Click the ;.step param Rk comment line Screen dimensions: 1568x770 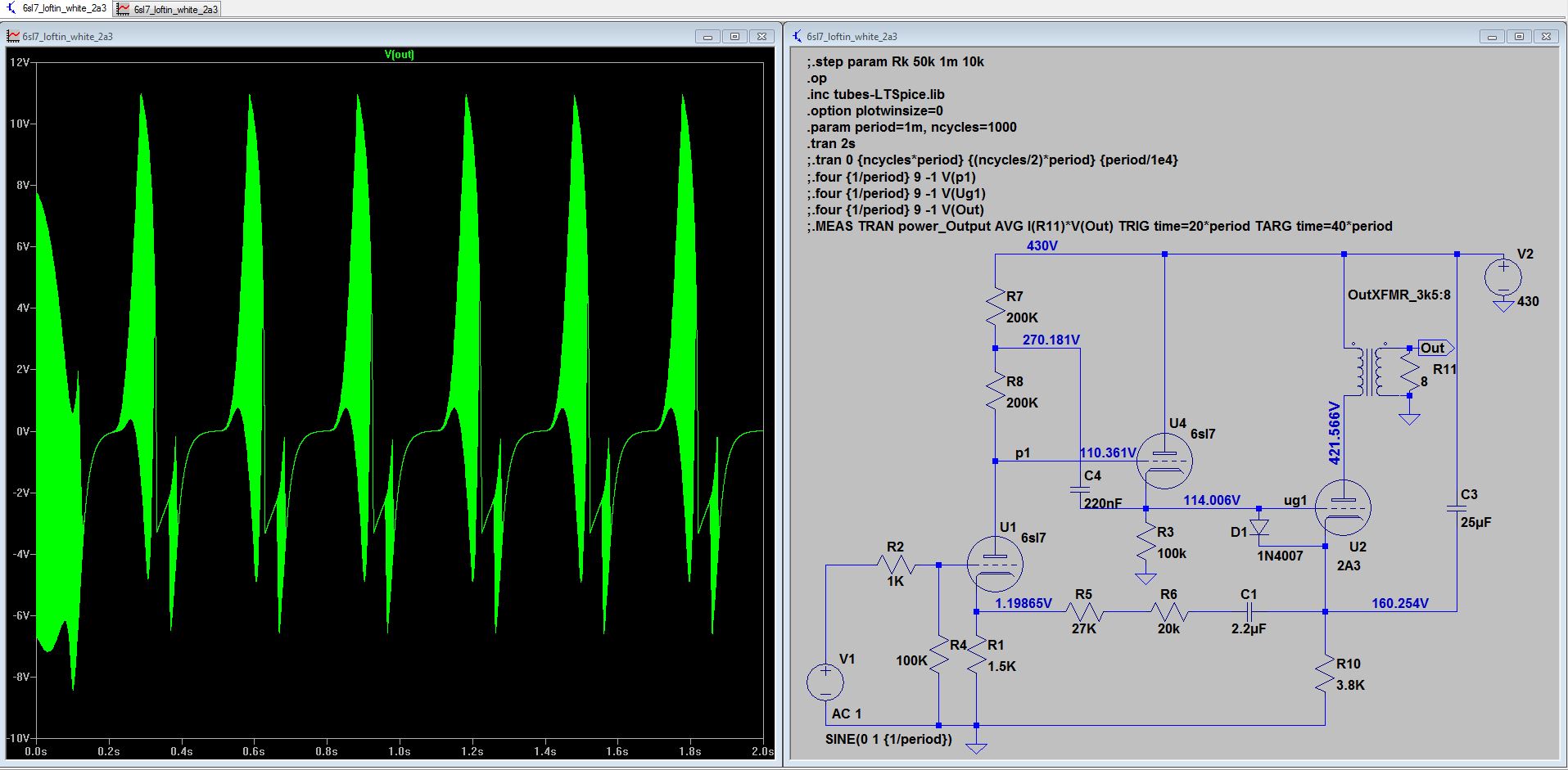point(895,61)
